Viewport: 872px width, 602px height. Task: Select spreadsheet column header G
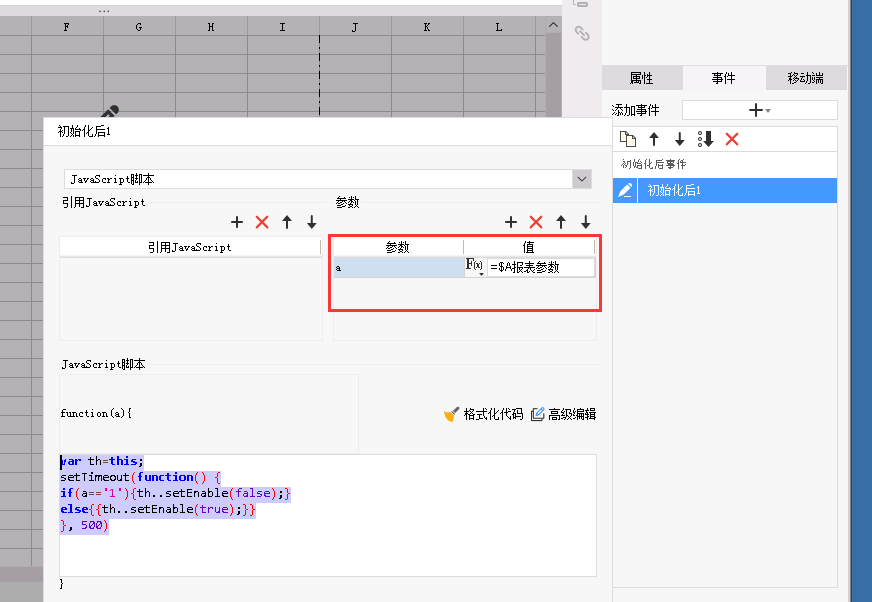139,27
